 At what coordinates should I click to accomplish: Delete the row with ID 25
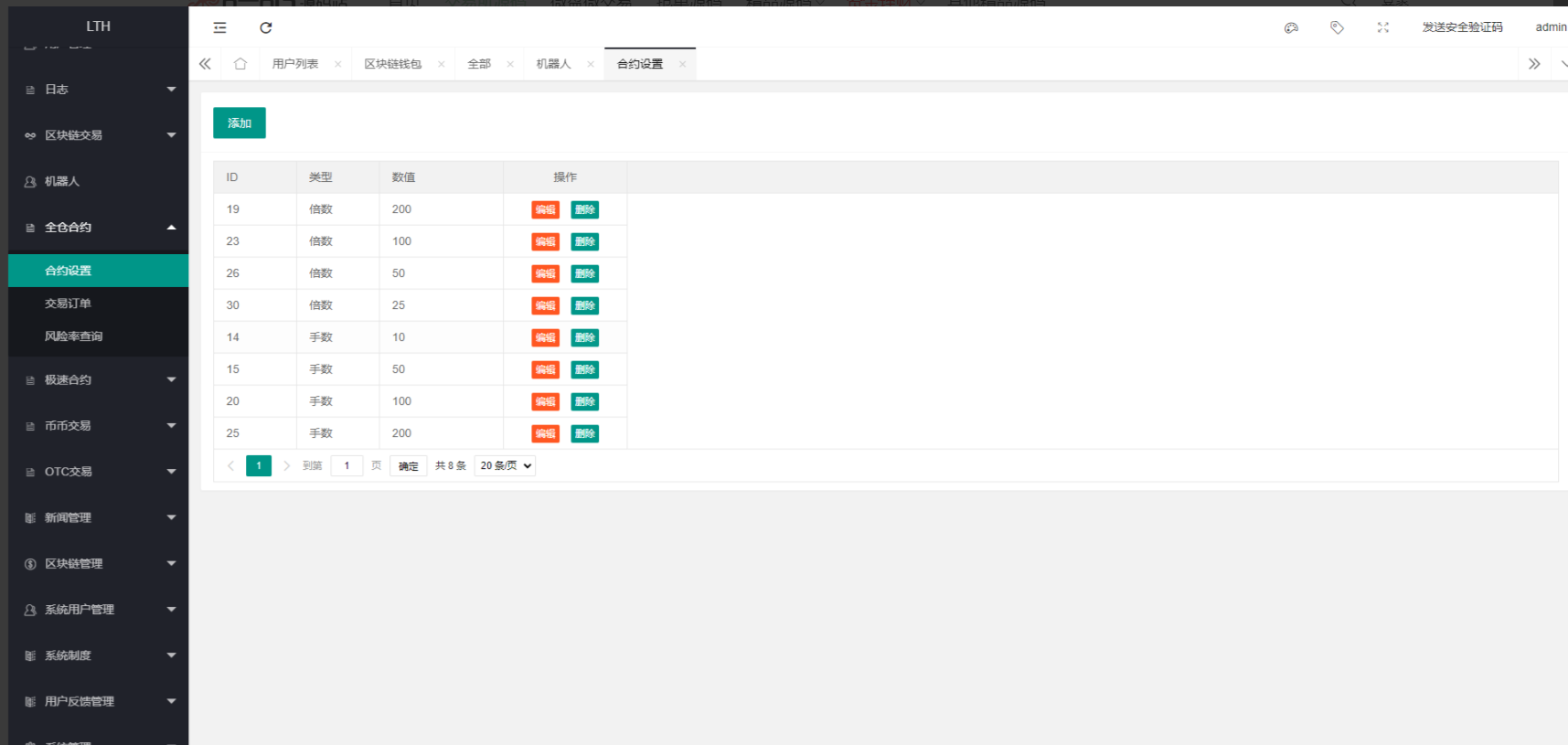[585, 434]
